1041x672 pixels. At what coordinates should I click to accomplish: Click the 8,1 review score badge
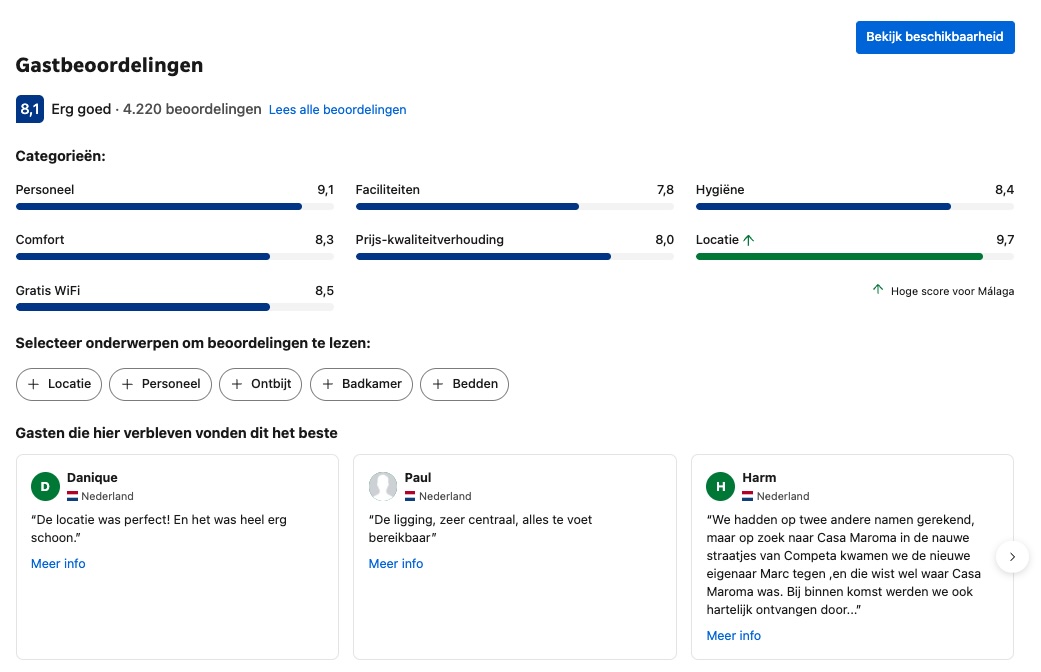(30, 109)
